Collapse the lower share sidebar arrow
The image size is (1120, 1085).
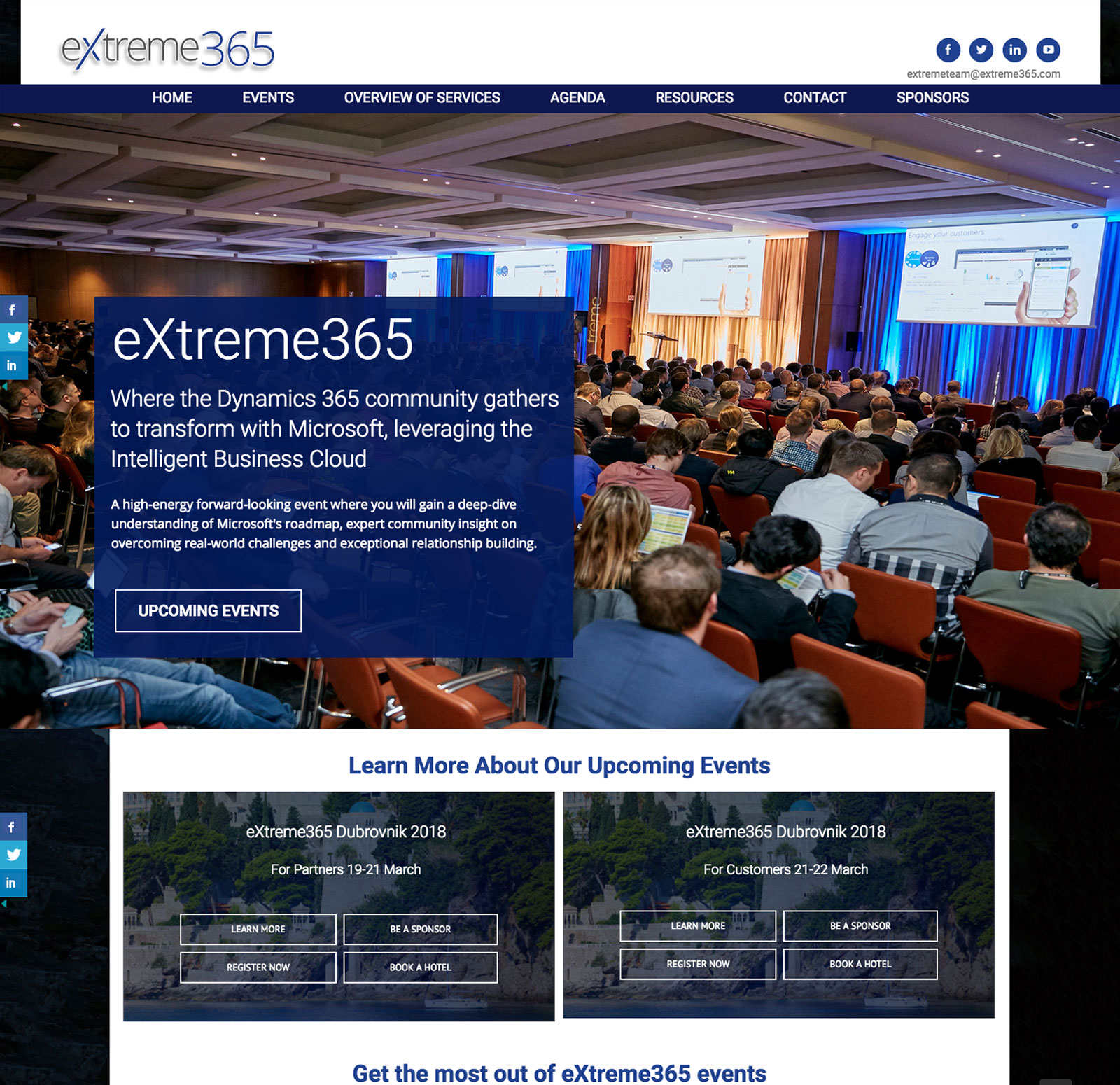tap(3, 903)
